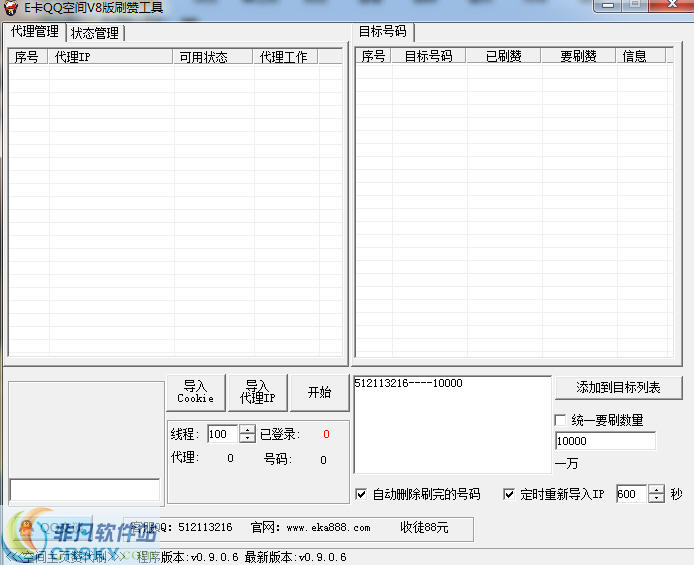The height and width of the screenshot is (565, 694).
Task: Click the 信息 column header
Action: coord(641,56)
